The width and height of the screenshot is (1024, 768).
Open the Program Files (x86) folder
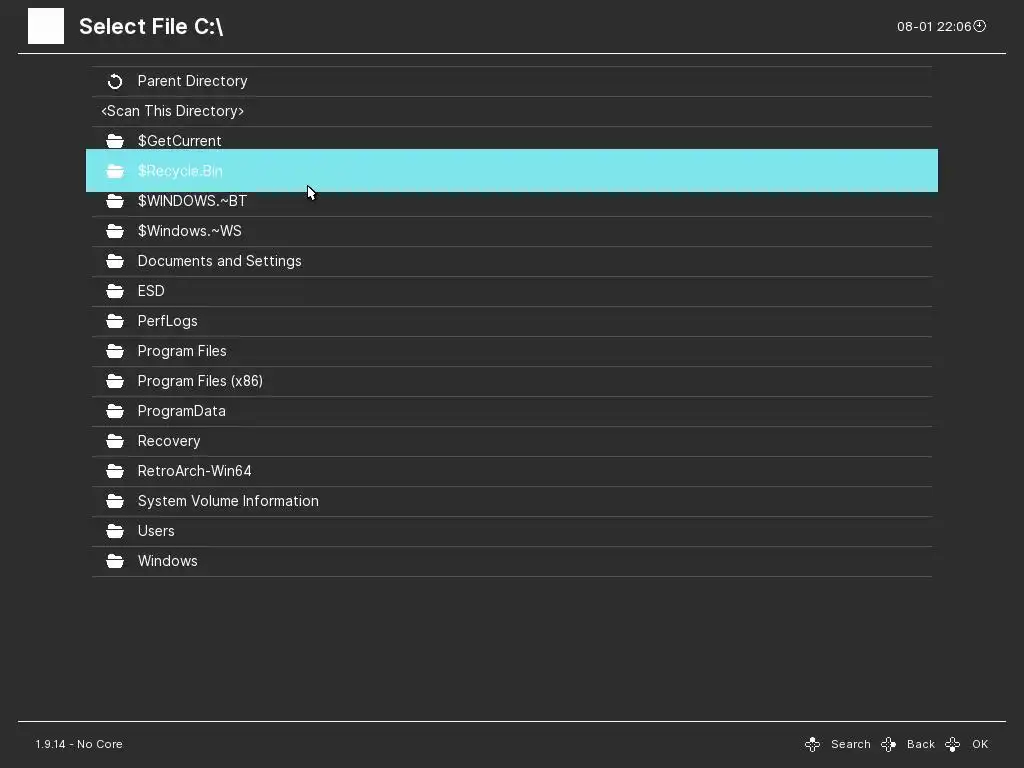[200, 381]
